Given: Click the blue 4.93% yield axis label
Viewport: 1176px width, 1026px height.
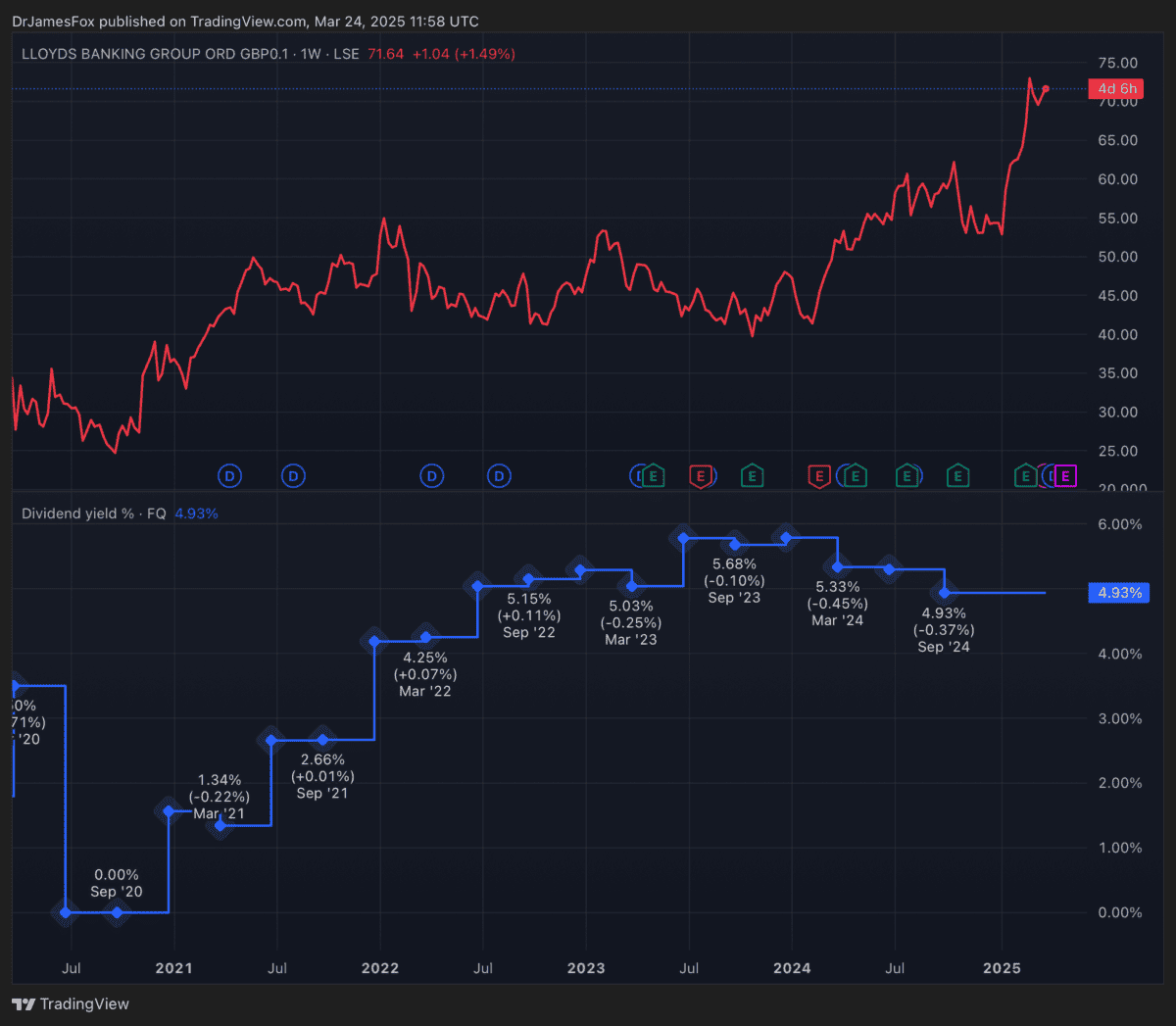Looking at the screenshot, I should [x=1119, y=593].
